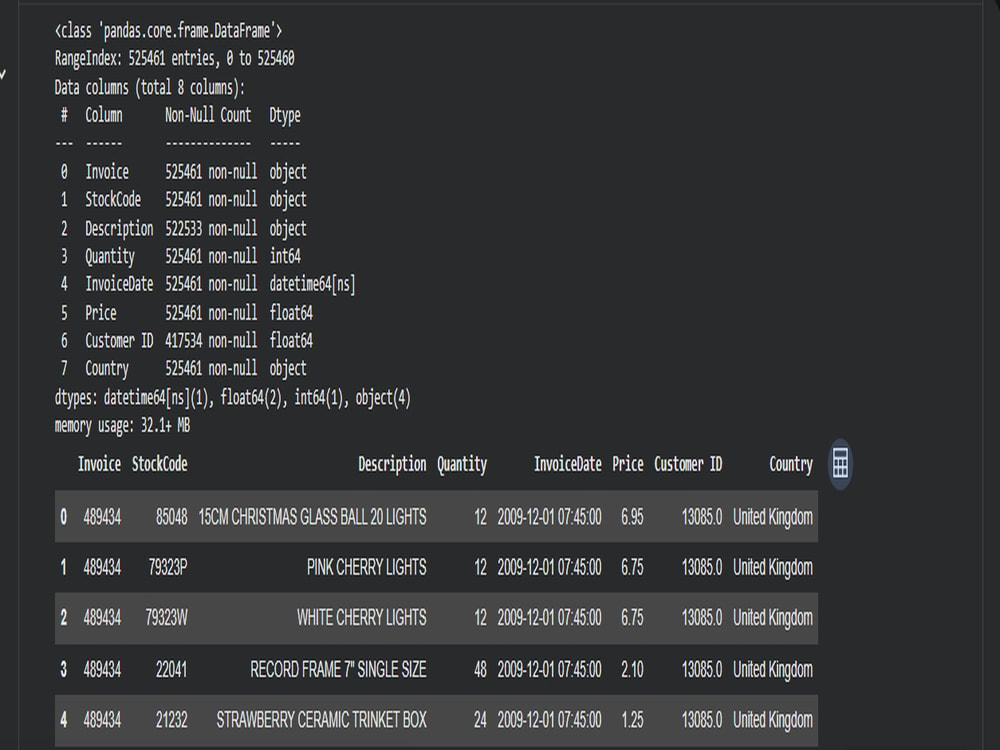Select quantity value 48

480,670
